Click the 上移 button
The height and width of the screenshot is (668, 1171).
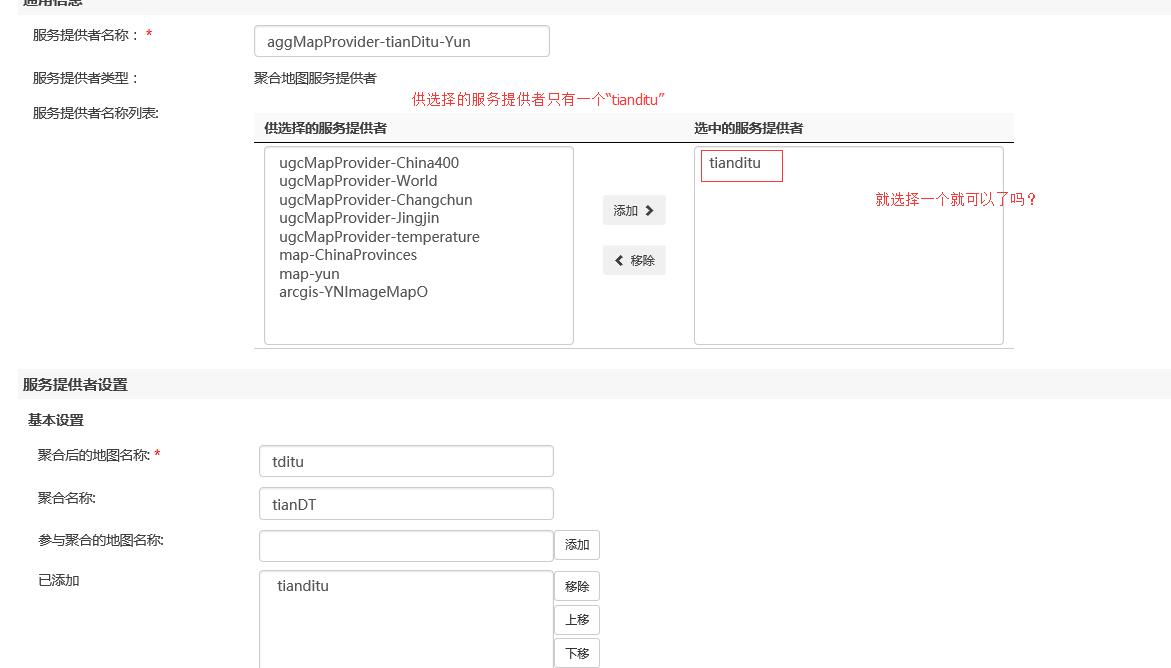[x=577, y=619]
